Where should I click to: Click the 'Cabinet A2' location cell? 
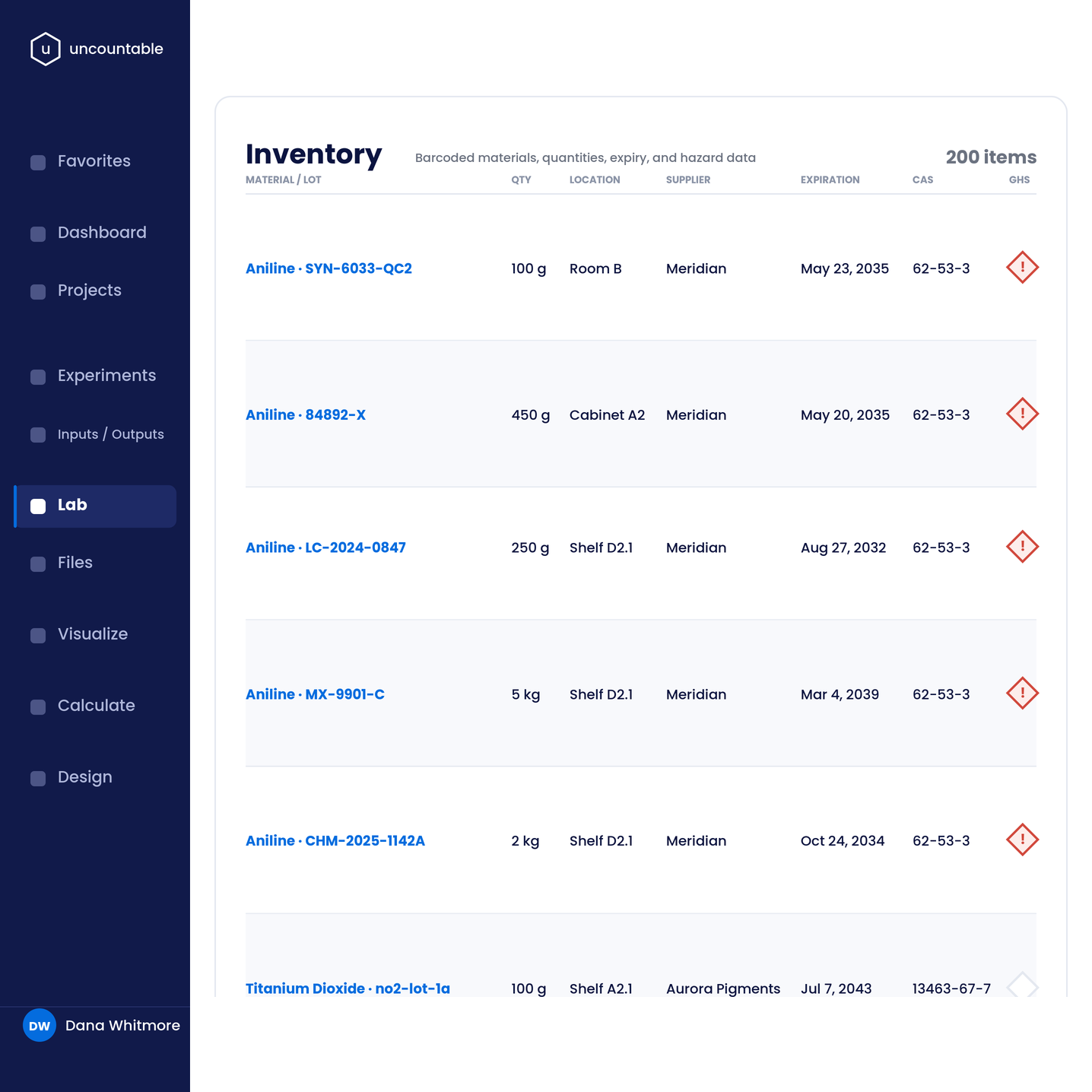(607, 414)
